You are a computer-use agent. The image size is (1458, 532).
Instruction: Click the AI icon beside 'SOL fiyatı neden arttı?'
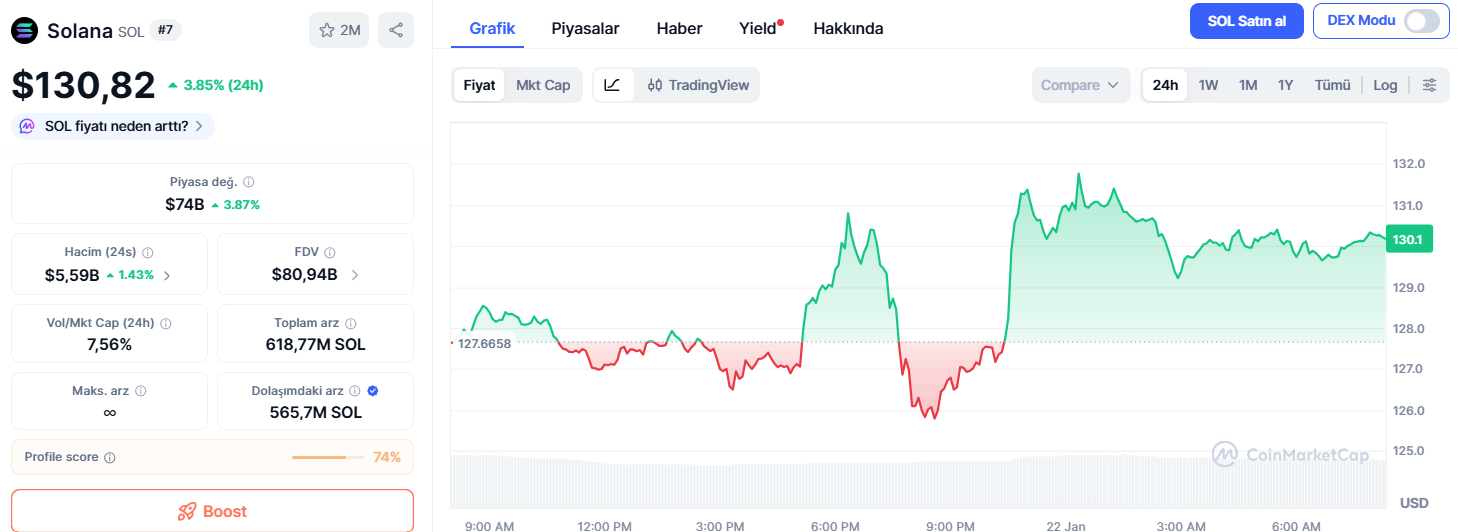click(x=27, y=126)
